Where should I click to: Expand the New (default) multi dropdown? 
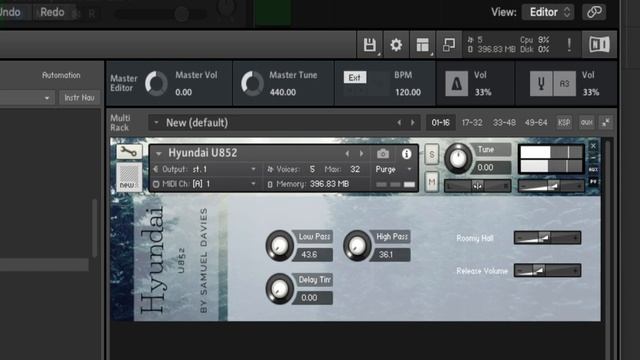point(156,122)
